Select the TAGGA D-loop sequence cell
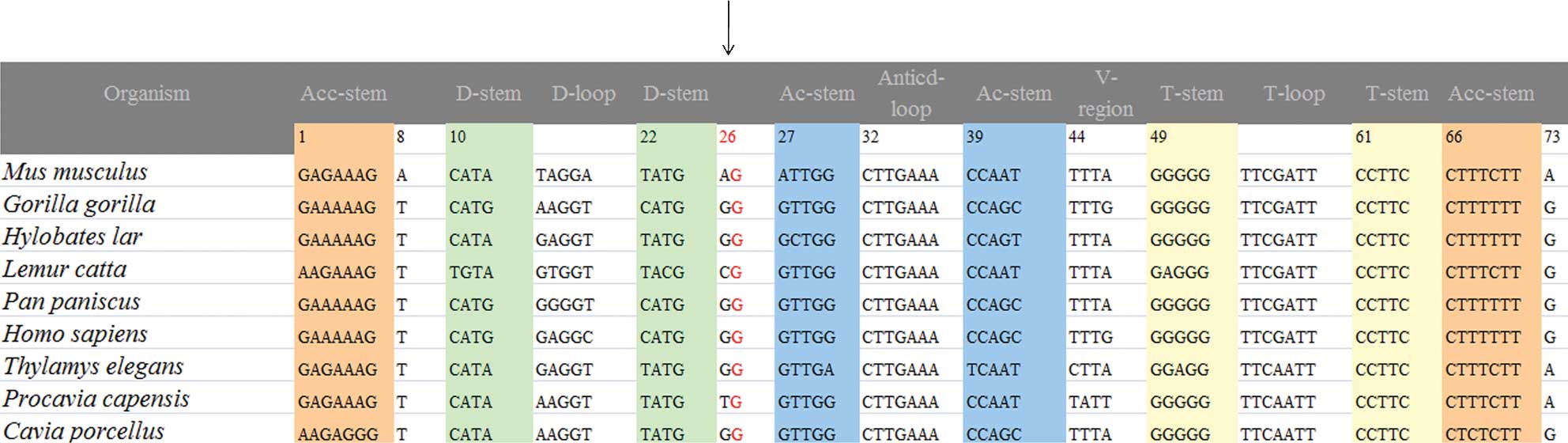This screenshot has height=443, width=1568. click(x=563, y=175)
